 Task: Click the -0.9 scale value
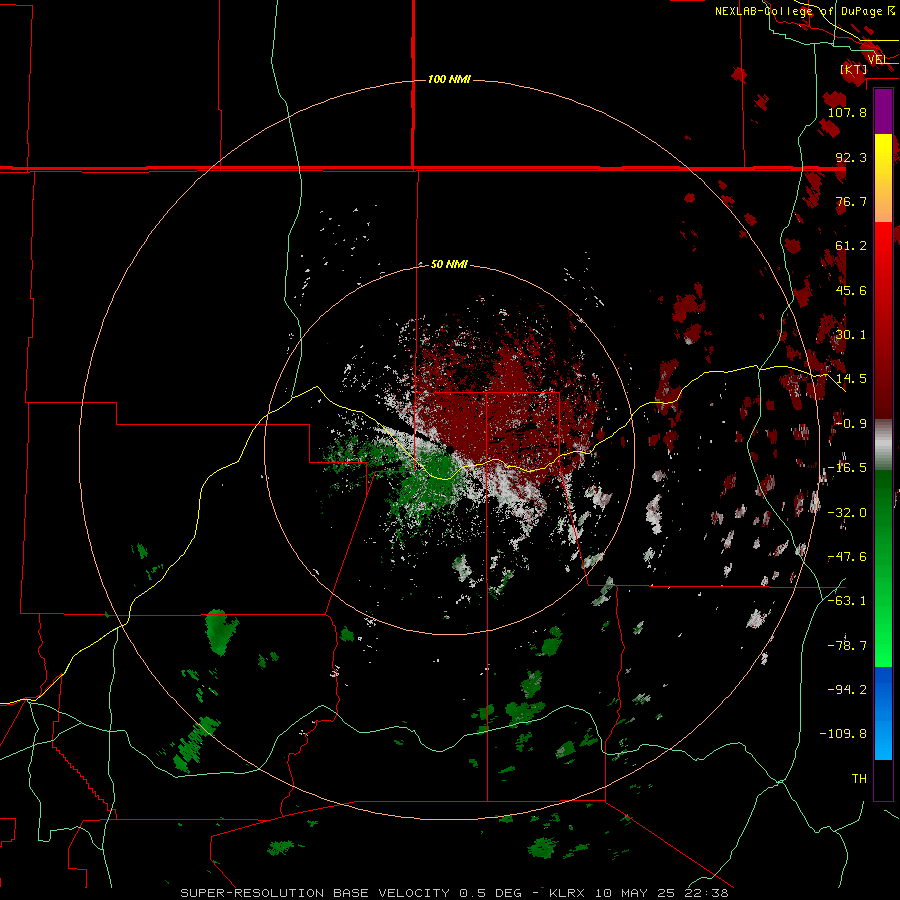coord(850,424)
